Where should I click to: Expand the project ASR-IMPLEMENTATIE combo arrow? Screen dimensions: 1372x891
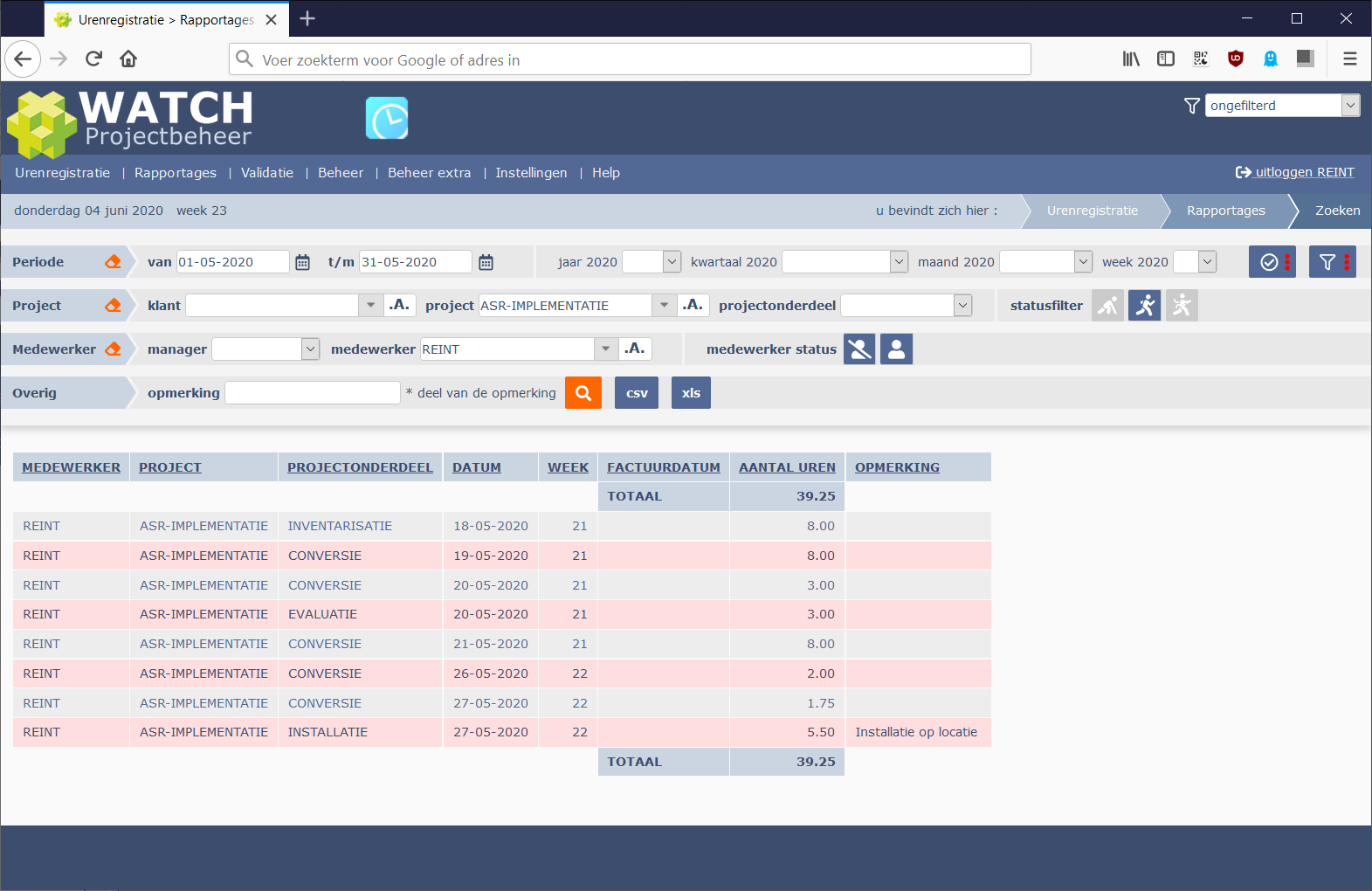pyautogui.click(x=664, y=305)
